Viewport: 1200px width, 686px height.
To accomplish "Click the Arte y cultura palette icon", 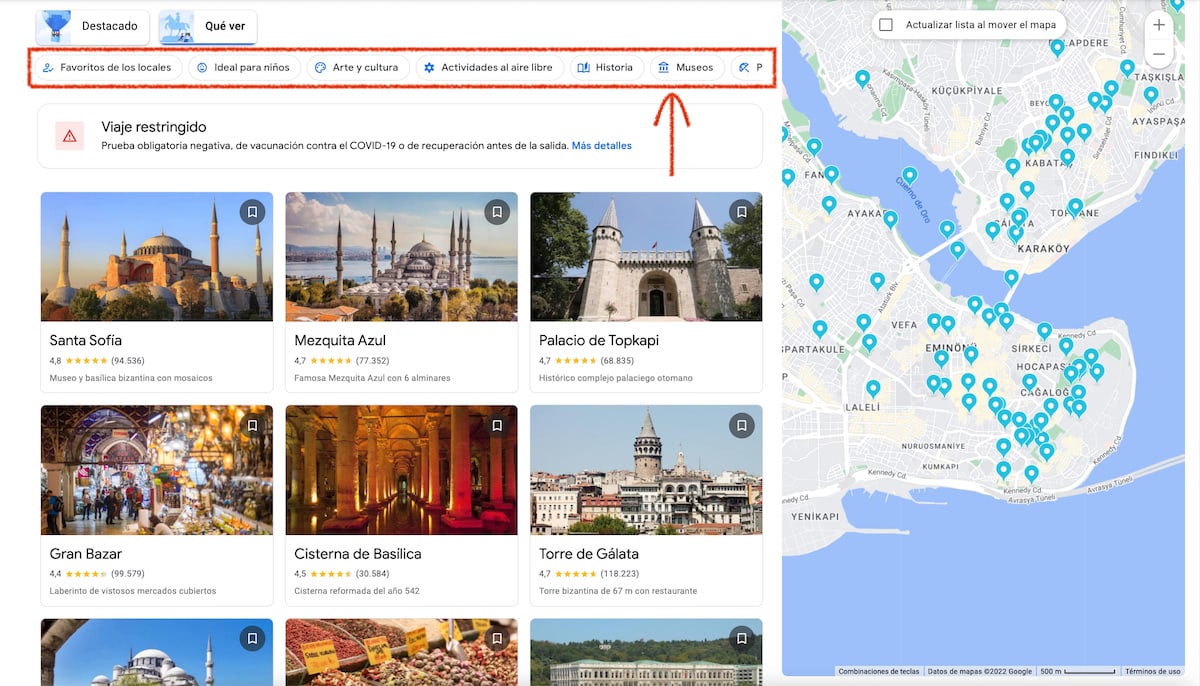I will tap(320, 68).
